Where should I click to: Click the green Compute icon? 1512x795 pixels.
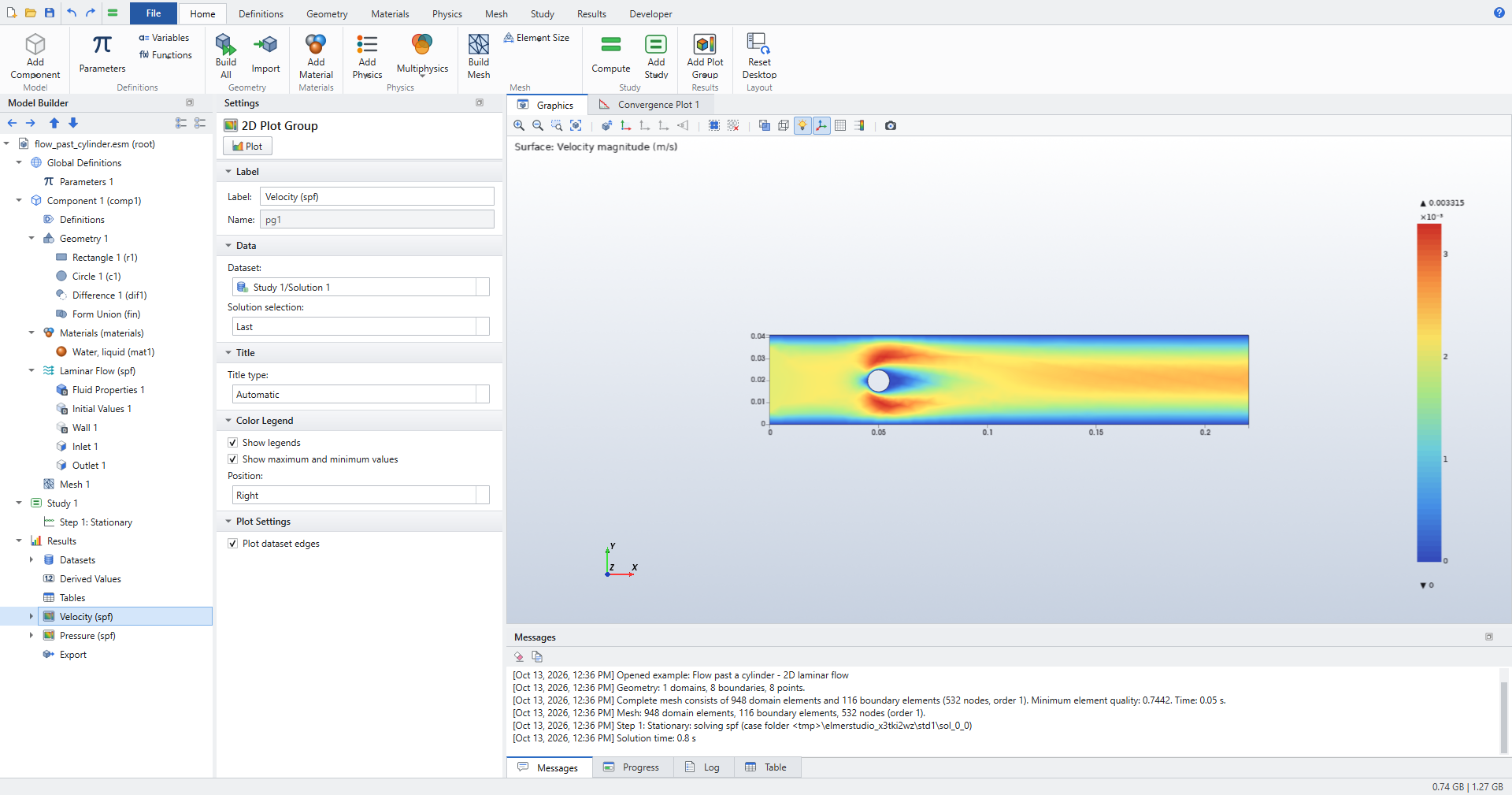611,54
